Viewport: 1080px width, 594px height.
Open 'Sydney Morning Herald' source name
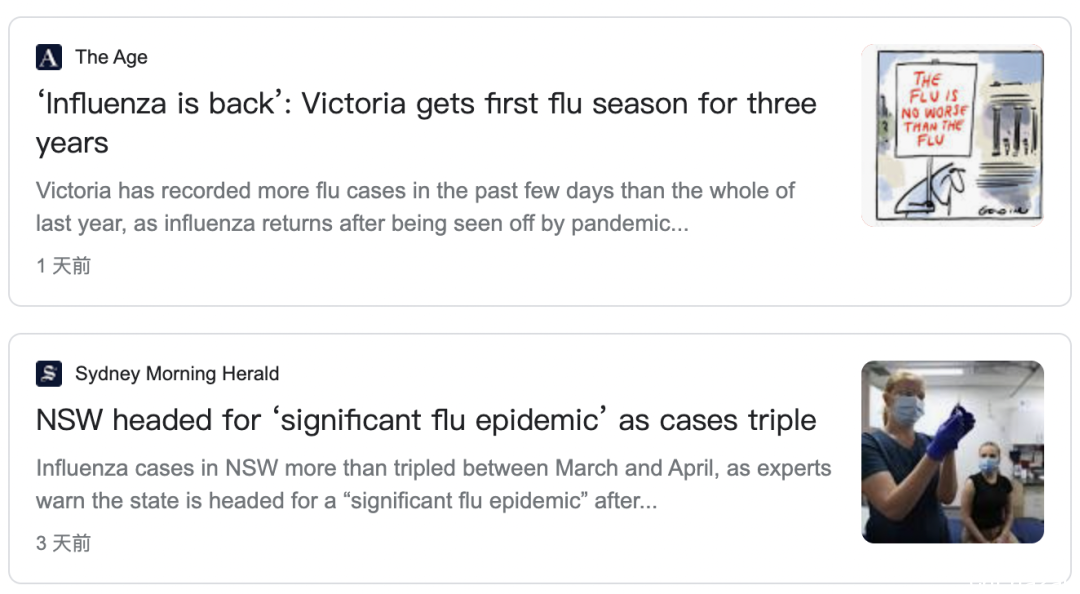[177, 373]
